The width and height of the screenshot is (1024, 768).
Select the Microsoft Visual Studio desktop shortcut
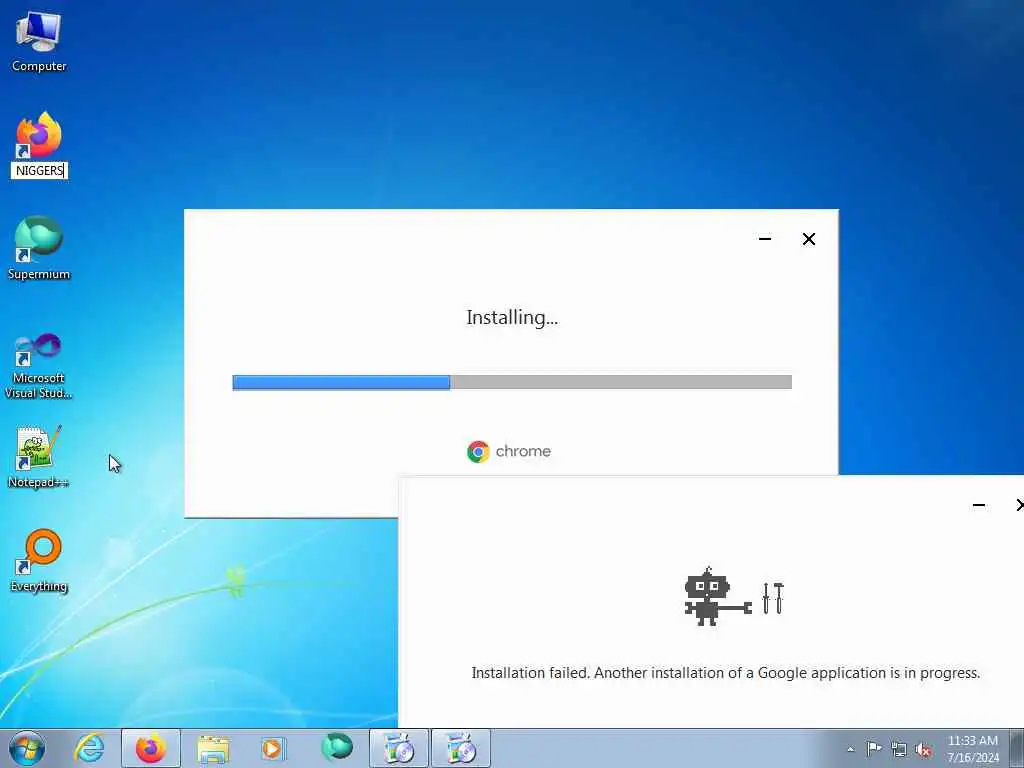(x=39, y=366)
